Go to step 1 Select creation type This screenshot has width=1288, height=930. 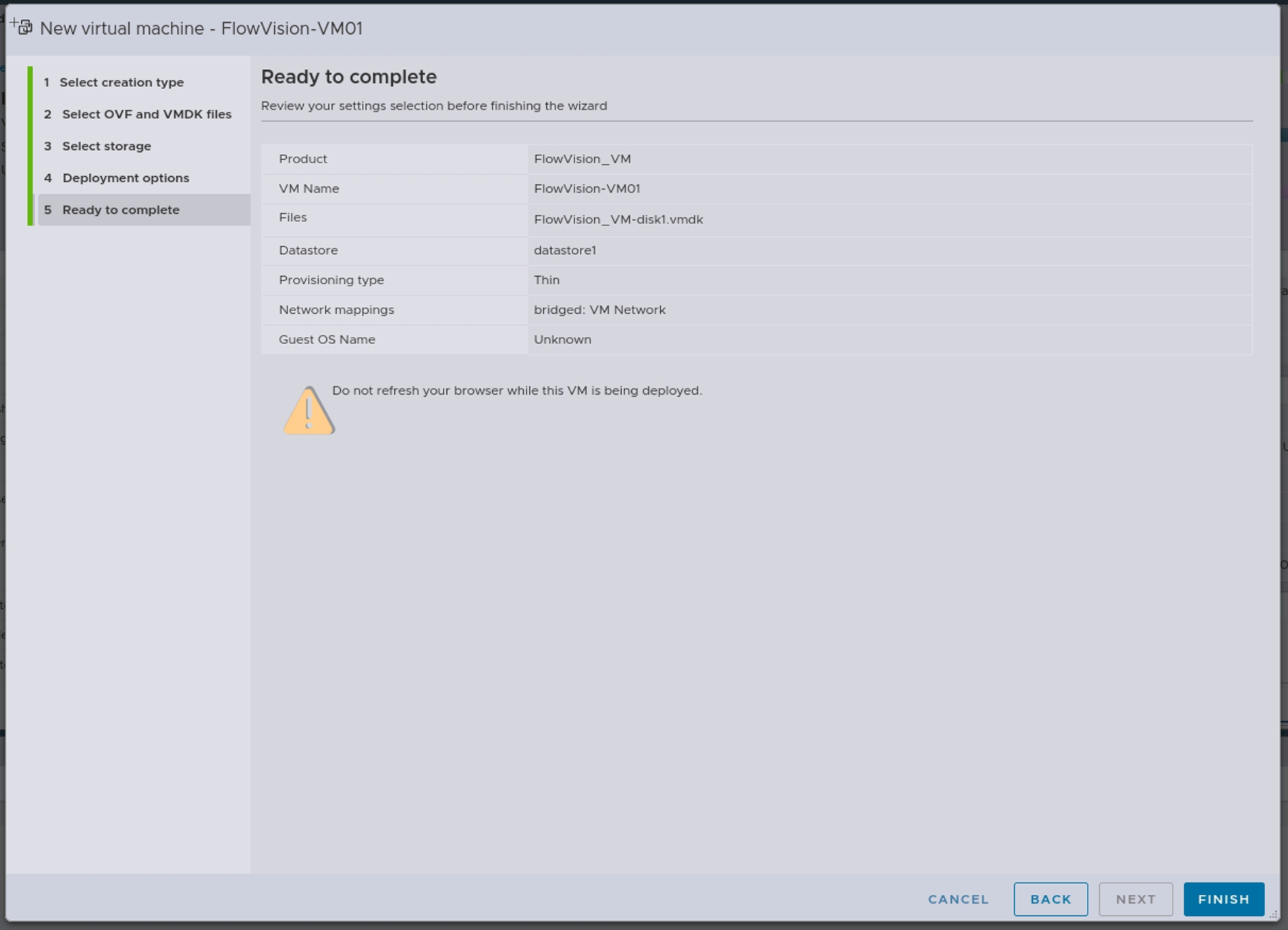(x=122, y=82)
